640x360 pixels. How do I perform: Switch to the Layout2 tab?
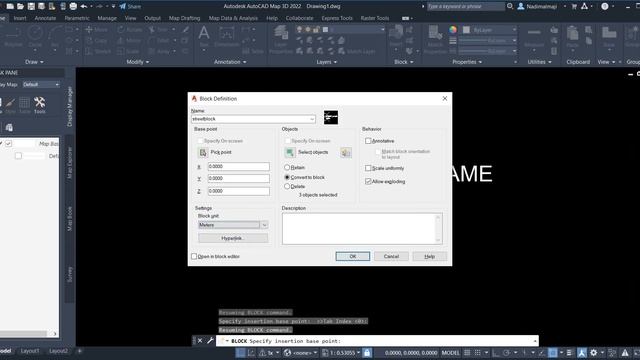(58, 351)
